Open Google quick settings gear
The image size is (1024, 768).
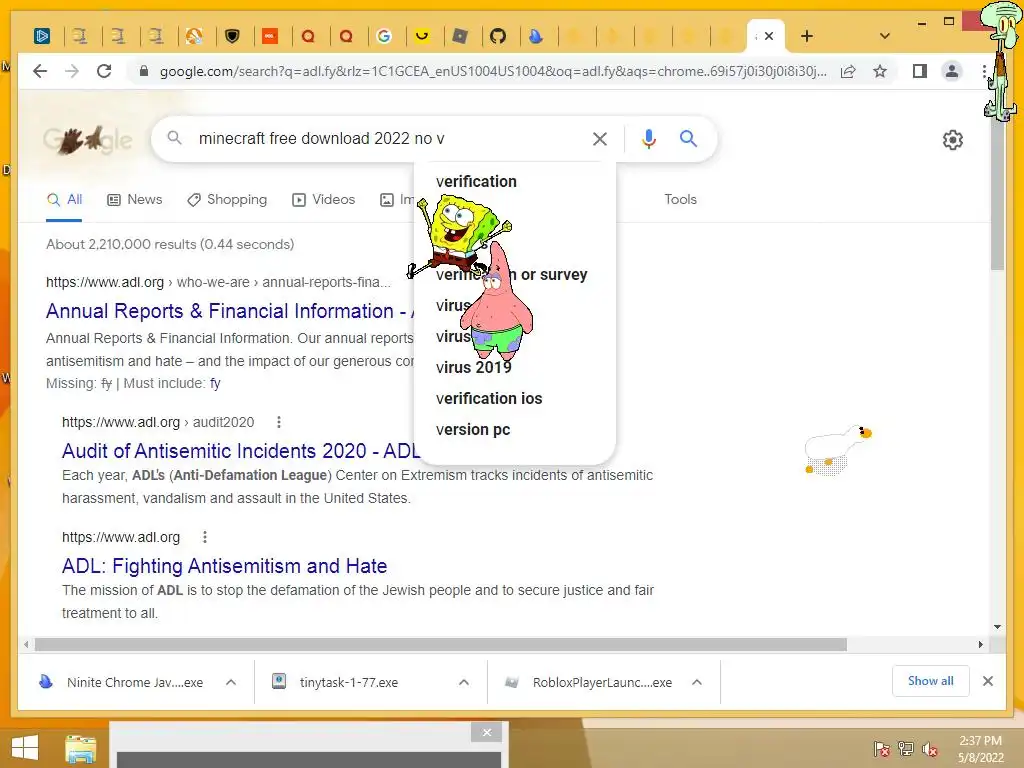click(x=953, y=140)
